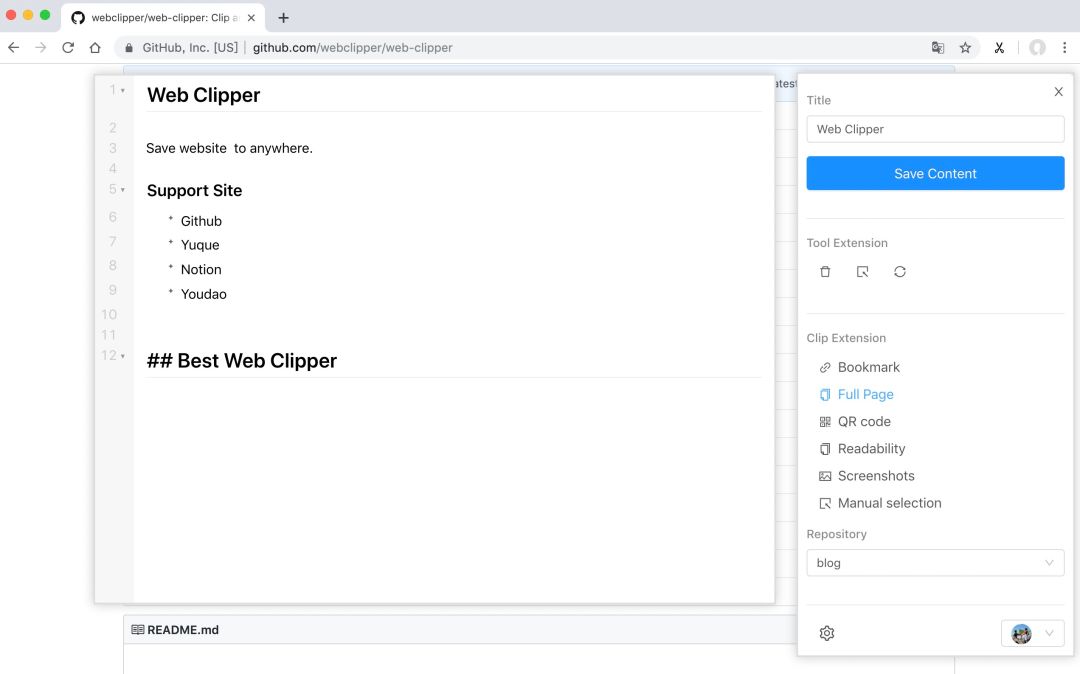Click the browser address bar URL
This screenshot has width=1080, height=674.
tap(353, 48)
